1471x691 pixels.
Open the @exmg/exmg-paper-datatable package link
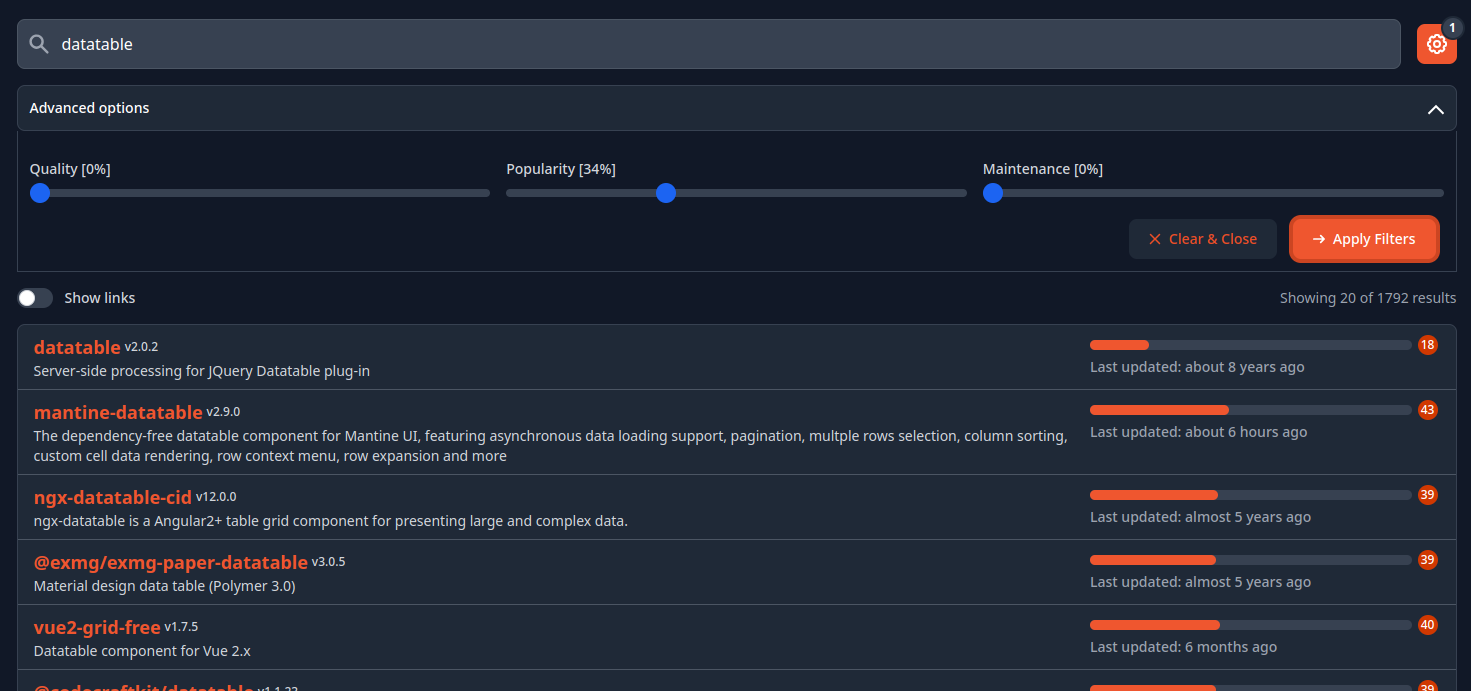click(171, 562)
